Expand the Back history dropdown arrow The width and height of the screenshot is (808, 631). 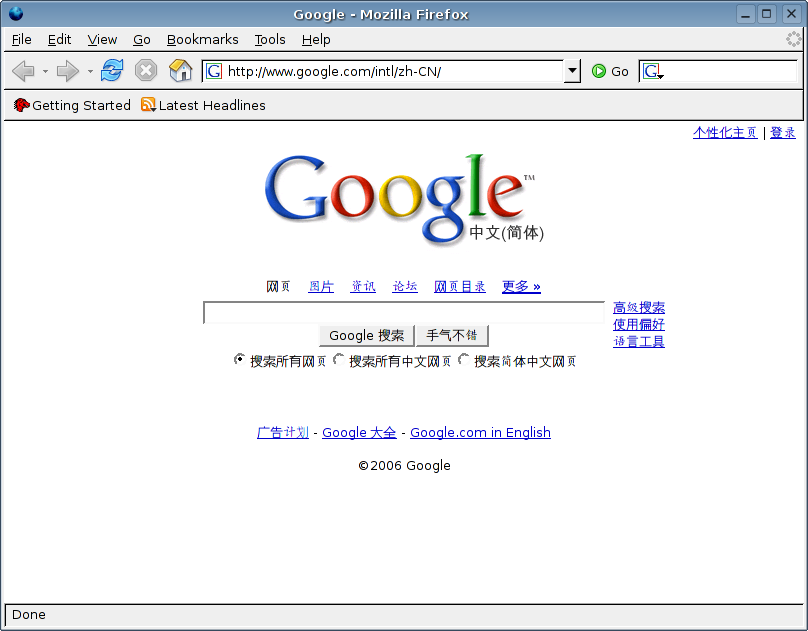tap(45, 71)
